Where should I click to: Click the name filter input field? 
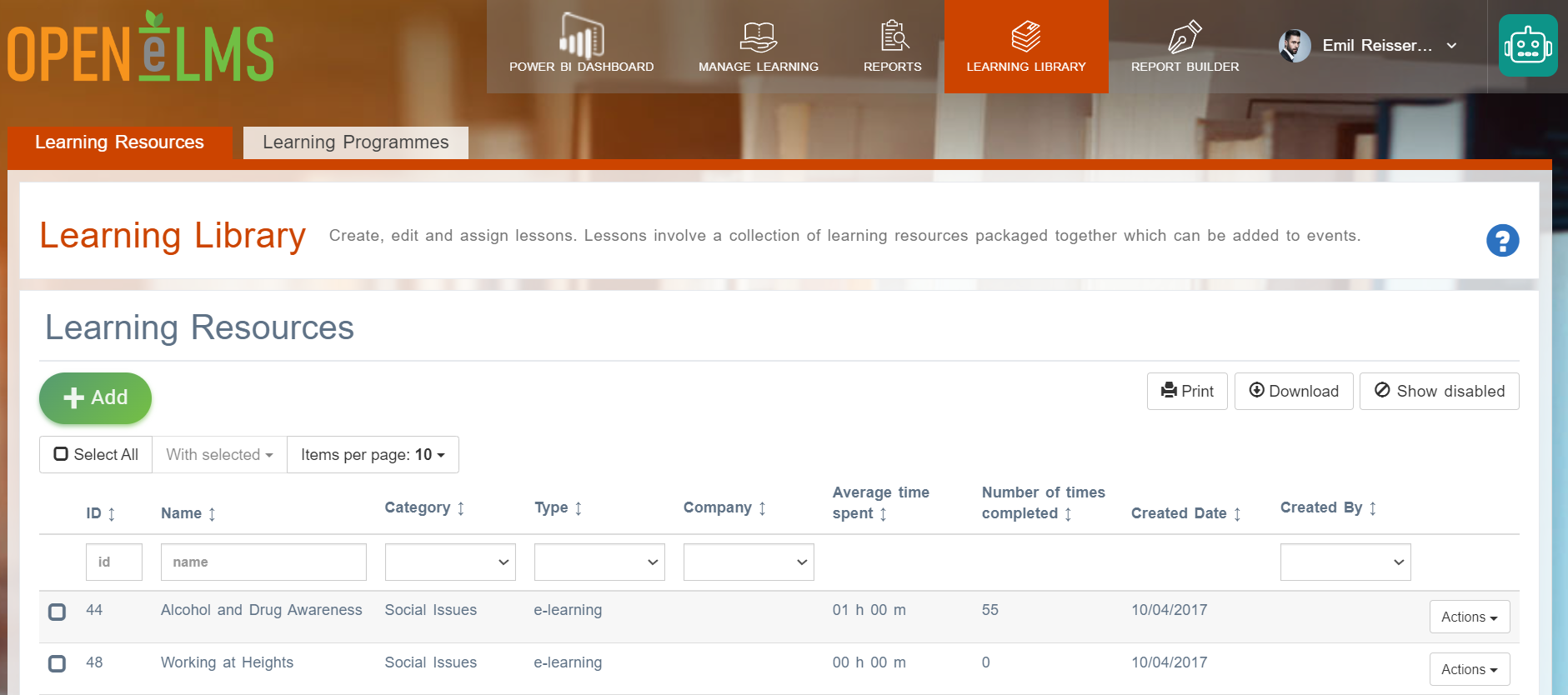263,562
